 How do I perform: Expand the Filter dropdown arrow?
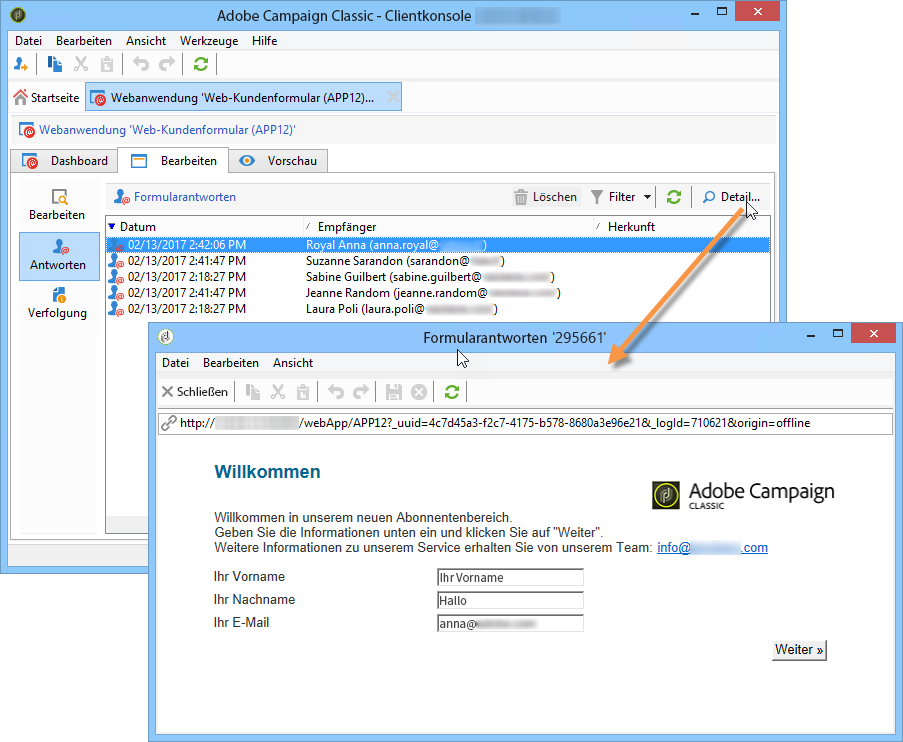647,197
